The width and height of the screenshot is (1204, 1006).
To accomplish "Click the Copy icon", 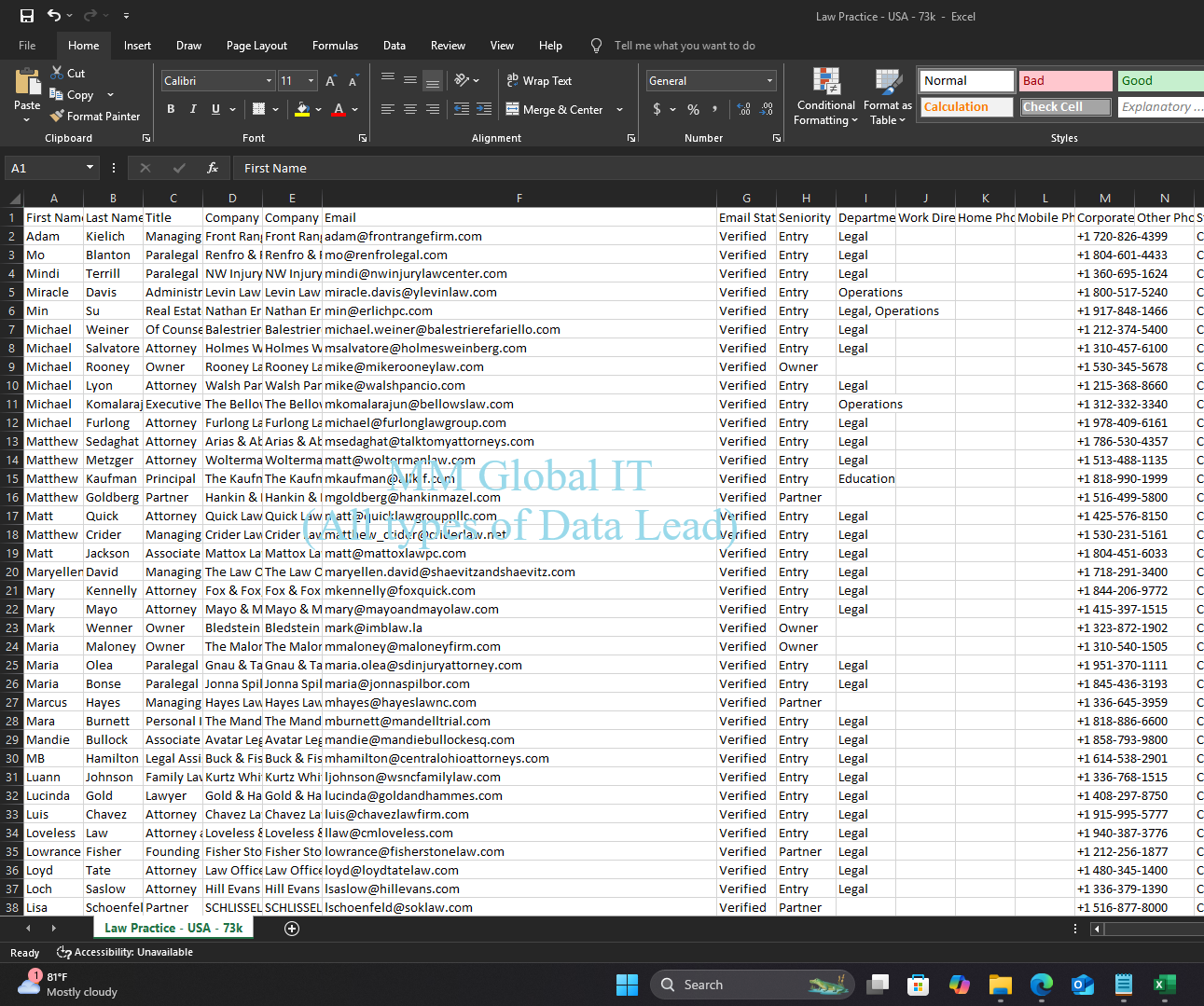I will point(57,94).
